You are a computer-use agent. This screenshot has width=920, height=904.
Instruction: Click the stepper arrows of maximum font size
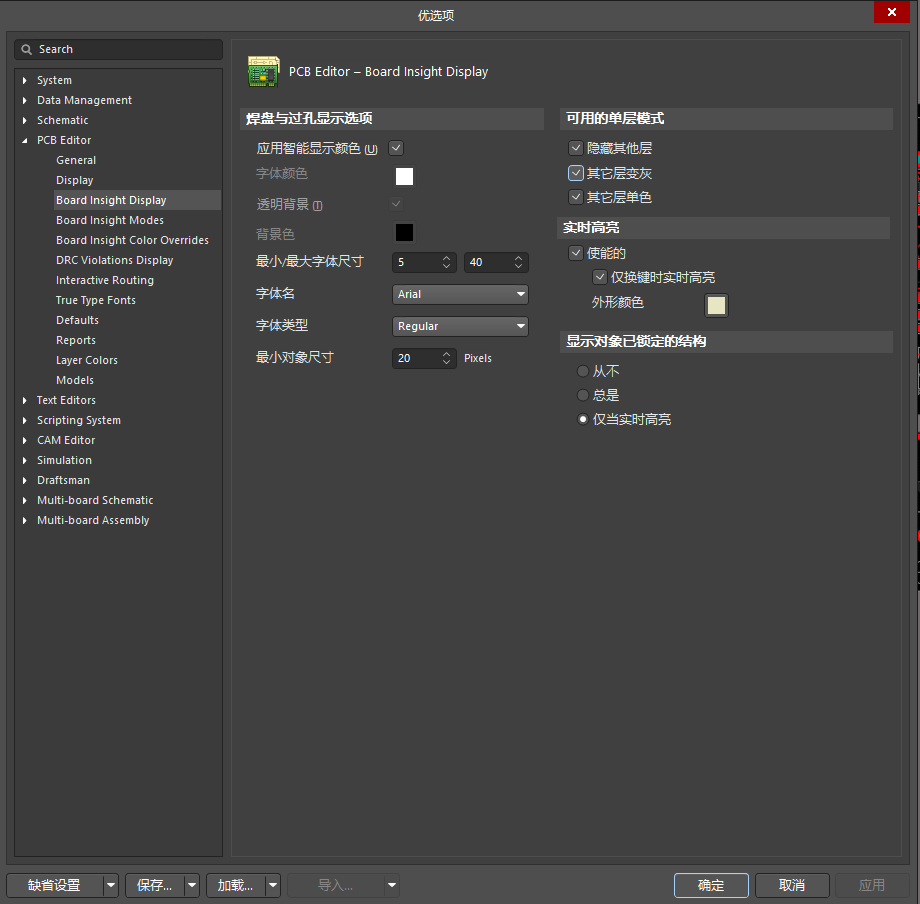[x=519, y=262]
